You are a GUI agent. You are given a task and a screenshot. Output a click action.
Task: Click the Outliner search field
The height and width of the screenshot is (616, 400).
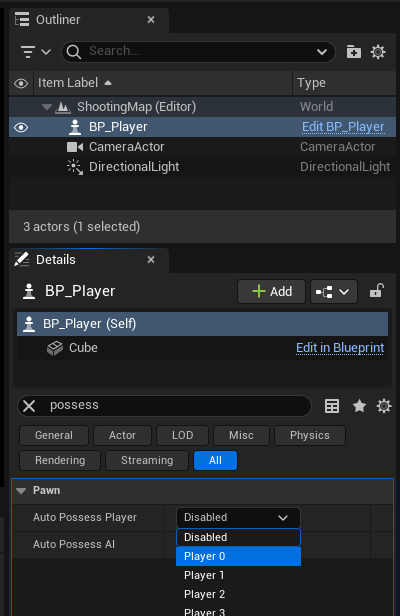(x=198, y=51)
